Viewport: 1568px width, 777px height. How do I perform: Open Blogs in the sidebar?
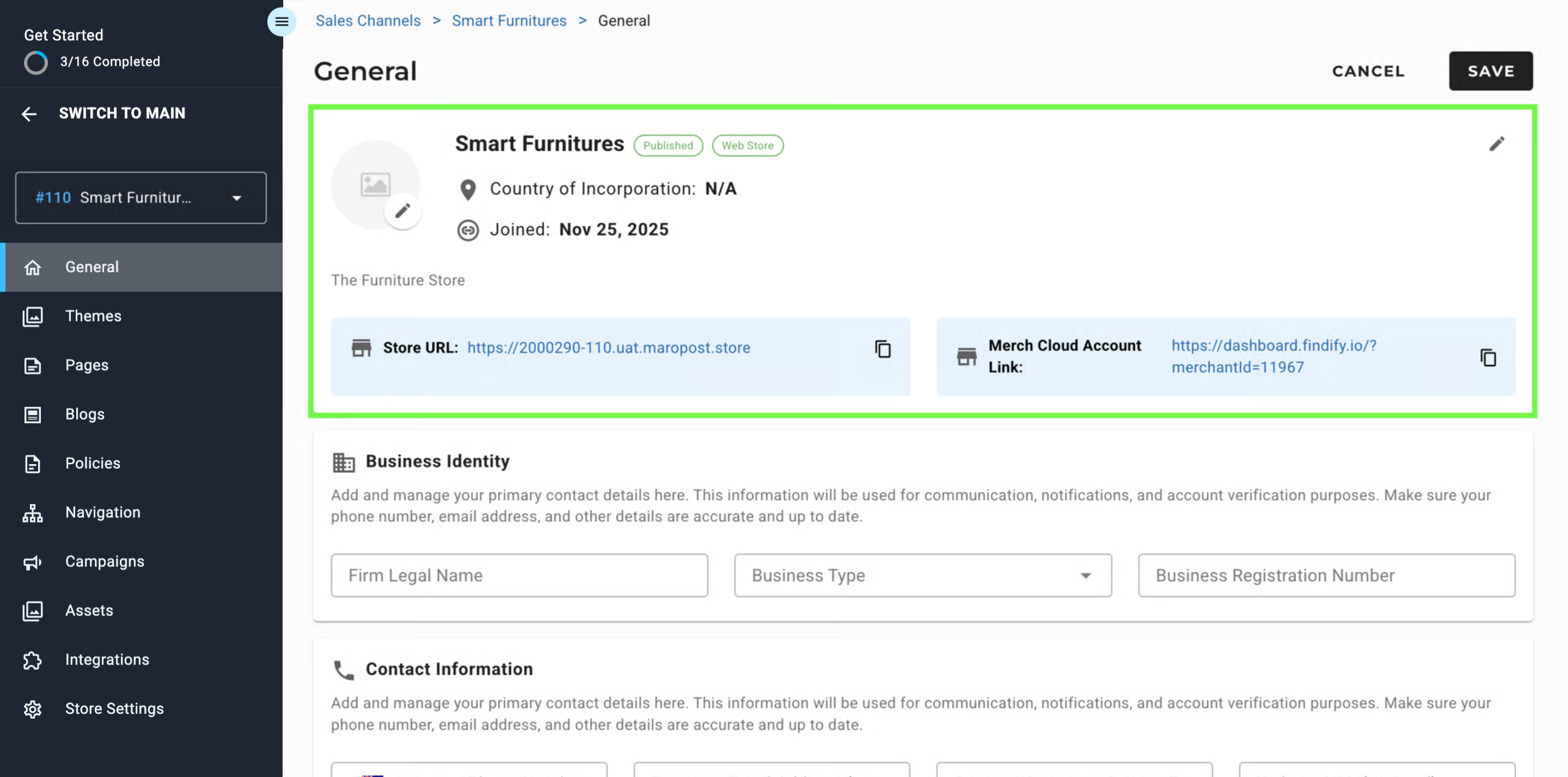point(141,415)
